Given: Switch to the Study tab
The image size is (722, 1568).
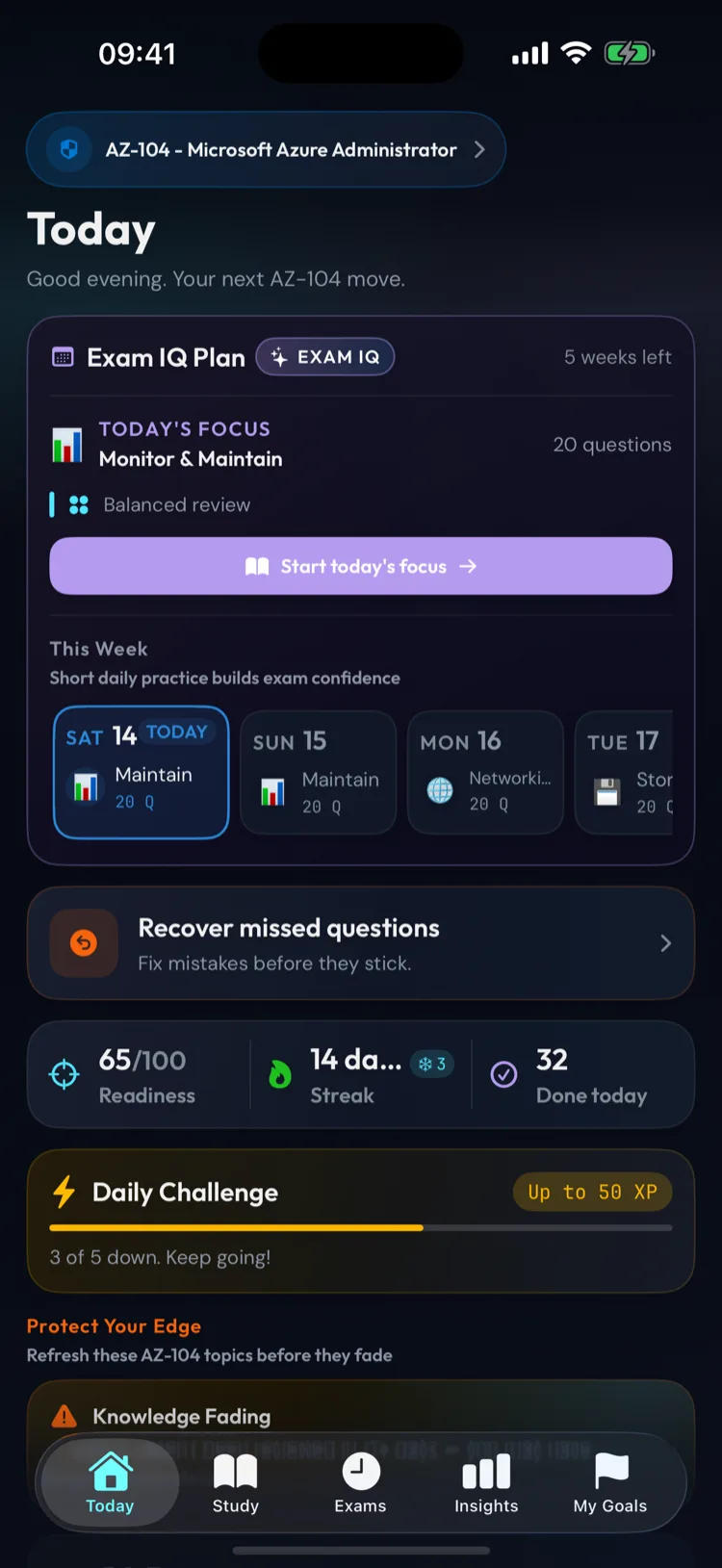Looking at the screenshot, I should coord(236,1483).
